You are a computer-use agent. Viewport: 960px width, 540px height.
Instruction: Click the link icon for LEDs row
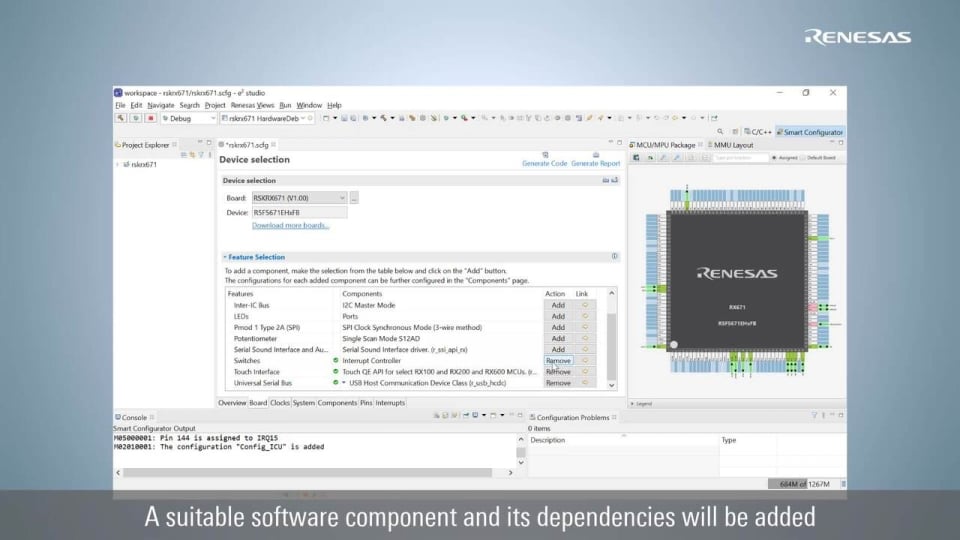585,316
